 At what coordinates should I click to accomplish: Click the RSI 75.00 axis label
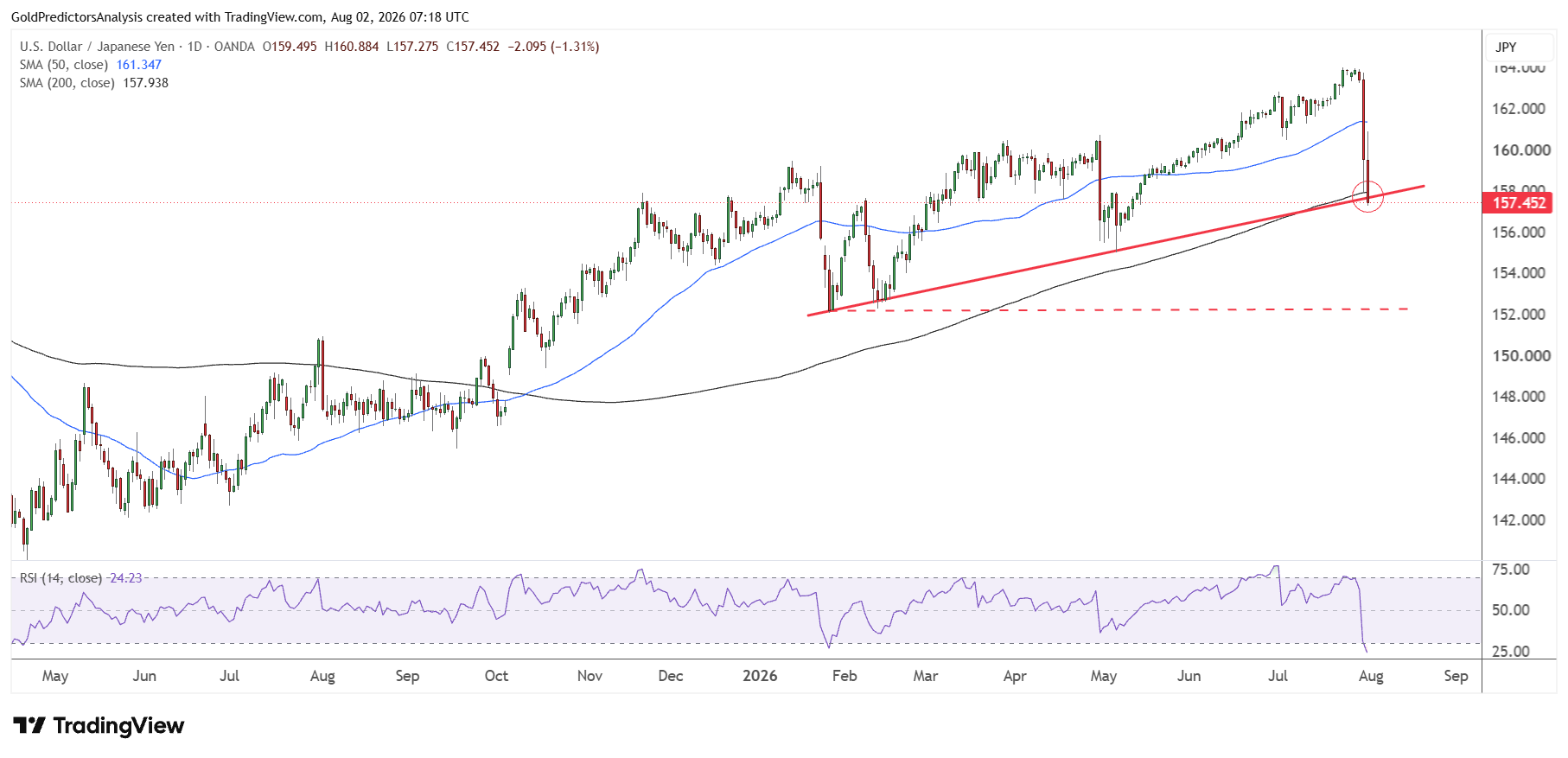[1511, 570]
